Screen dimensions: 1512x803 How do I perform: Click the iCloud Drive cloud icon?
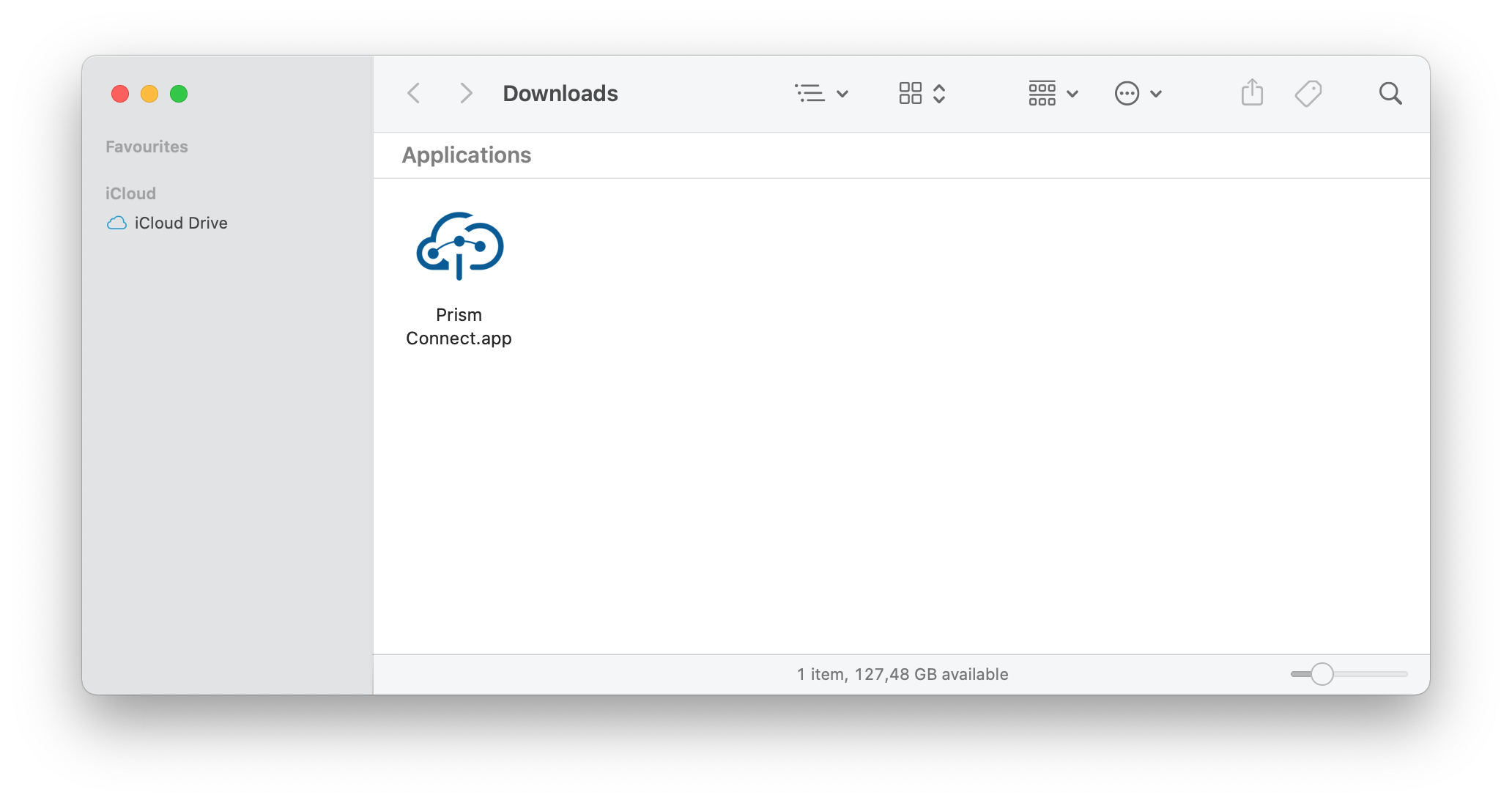pyautogui.click(x=117, y=223)
